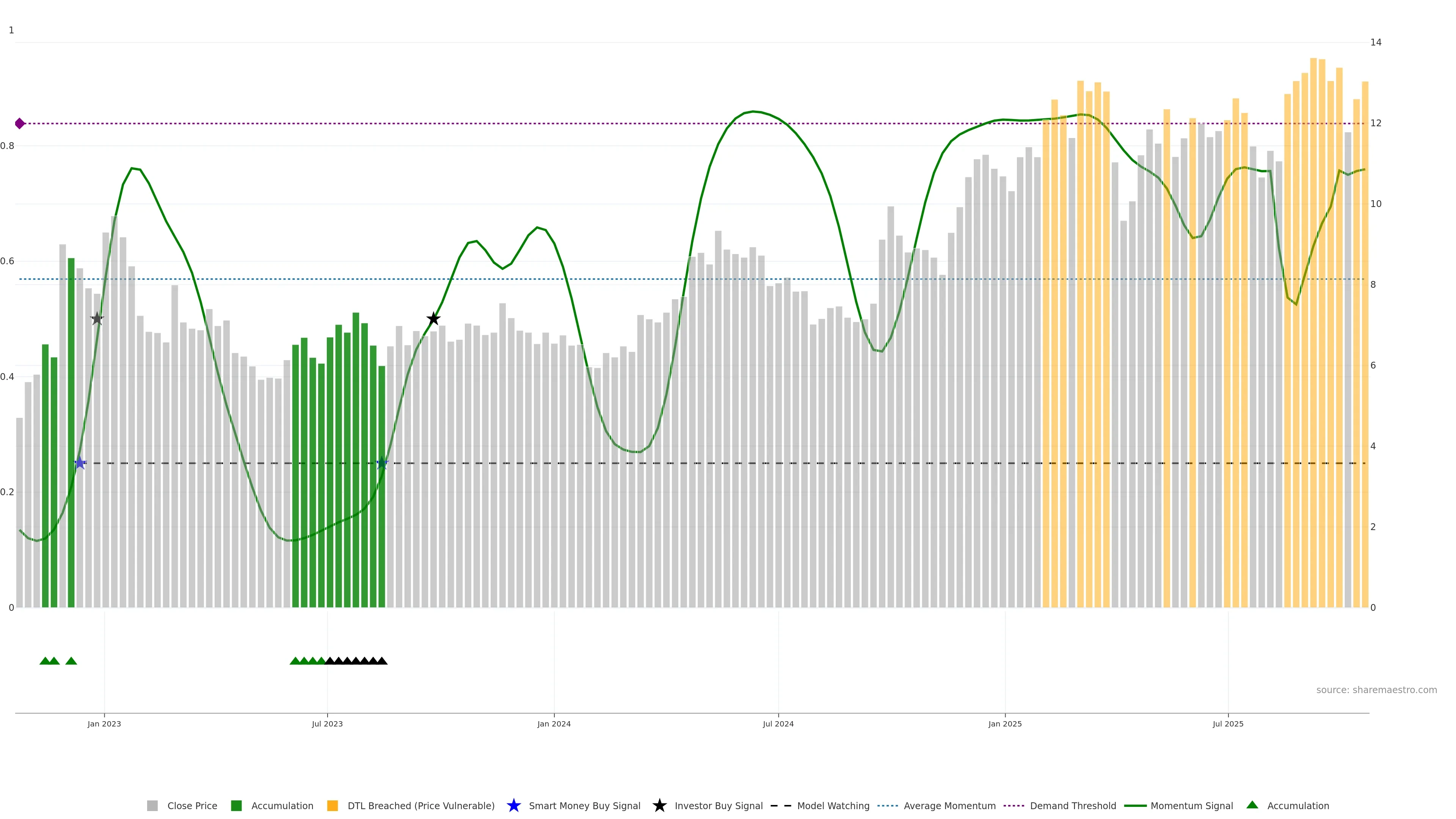Click the orange DTL Breached legend swatch
This screenshot has height=819, width=1456.
point(333,805)
